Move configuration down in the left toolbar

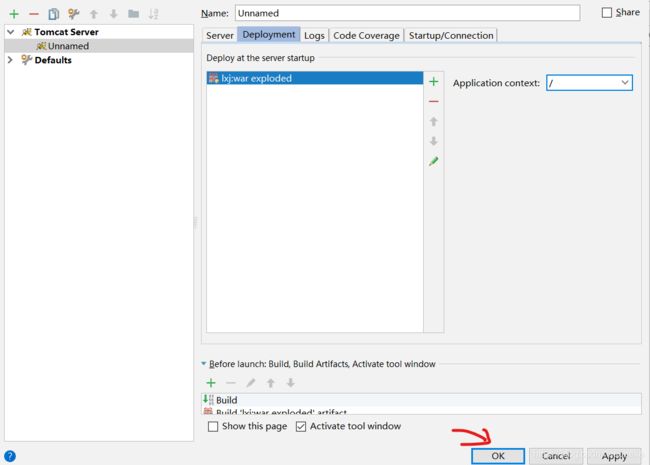click(x=114, y=14)
